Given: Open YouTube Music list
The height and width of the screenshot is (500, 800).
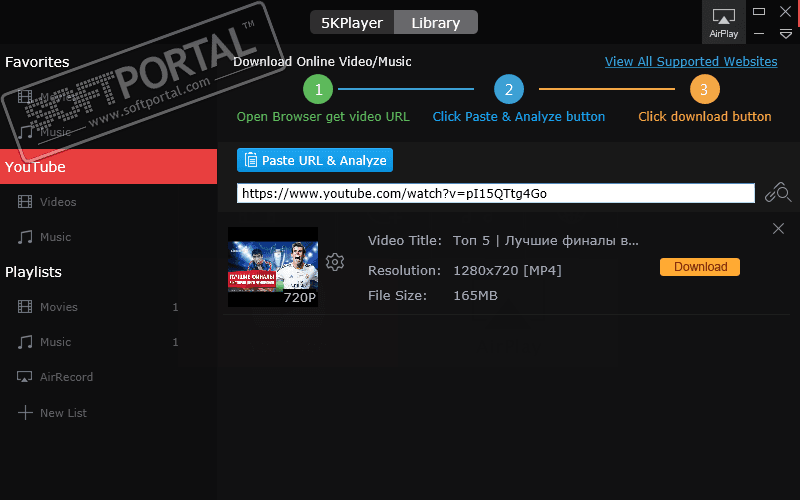Looking at the screenshot, I should click(x=55, y=237).
